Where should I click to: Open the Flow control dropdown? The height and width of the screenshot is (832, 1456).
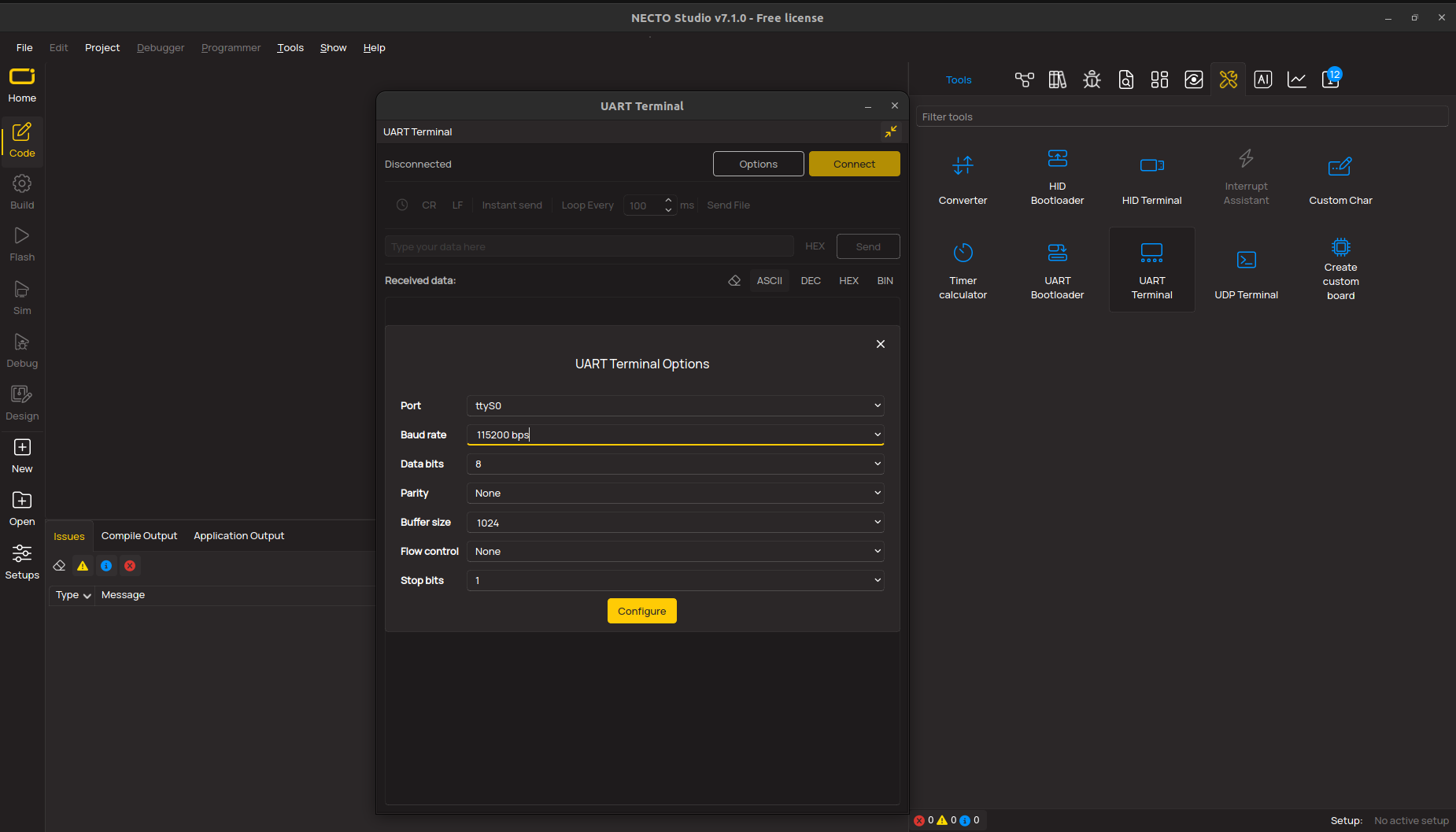(675, 551)
